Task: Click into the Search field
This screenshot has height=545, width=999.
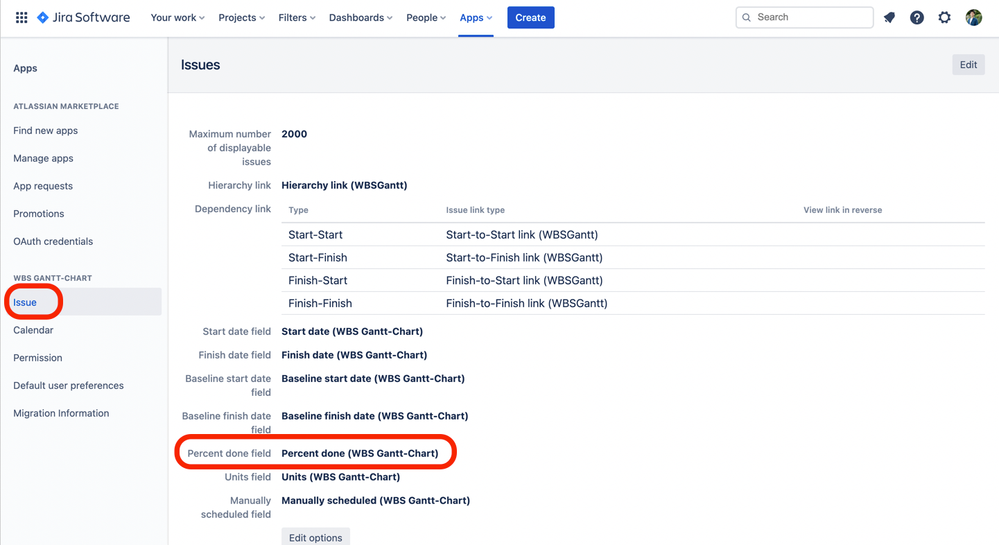Action: [x=805, y=18]
